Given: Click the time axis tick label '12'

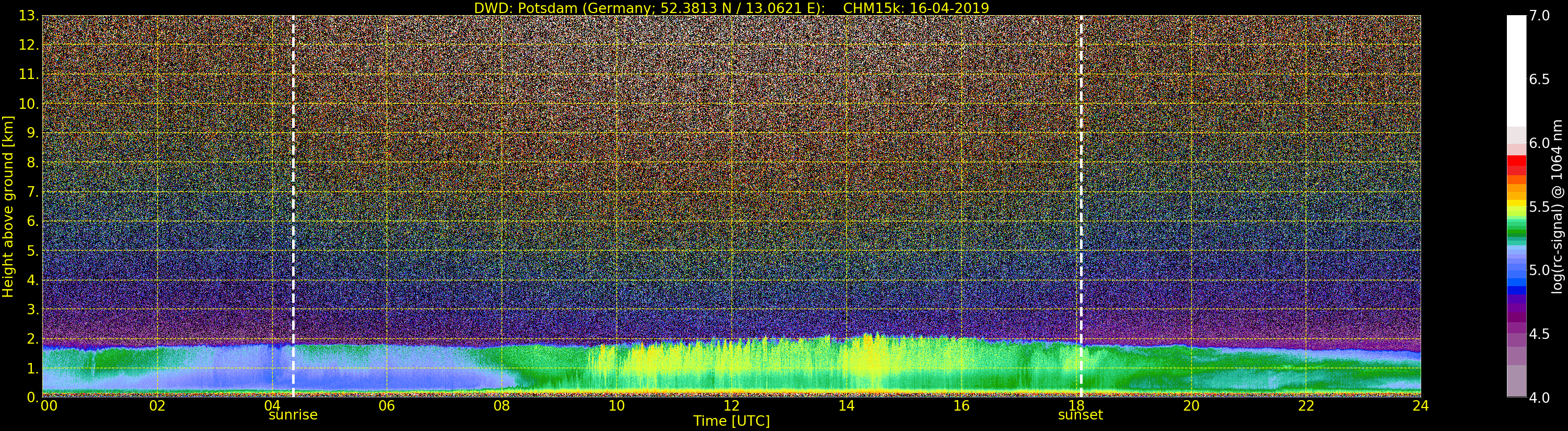Looking at the screenshot, I should (x=731, y=406).
